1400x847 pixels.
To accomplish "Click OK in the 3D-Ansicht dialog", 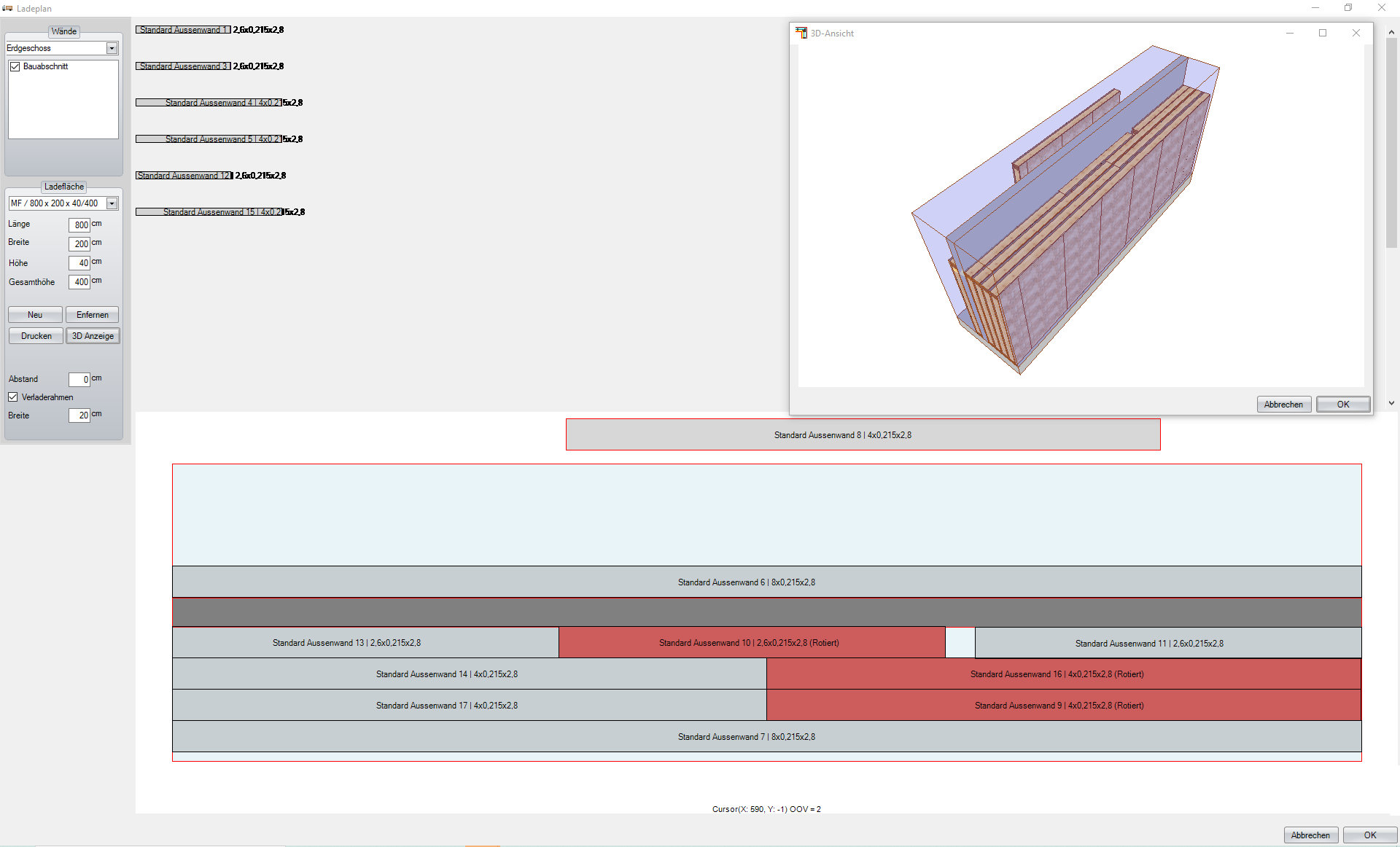I will coord(1342,405).
